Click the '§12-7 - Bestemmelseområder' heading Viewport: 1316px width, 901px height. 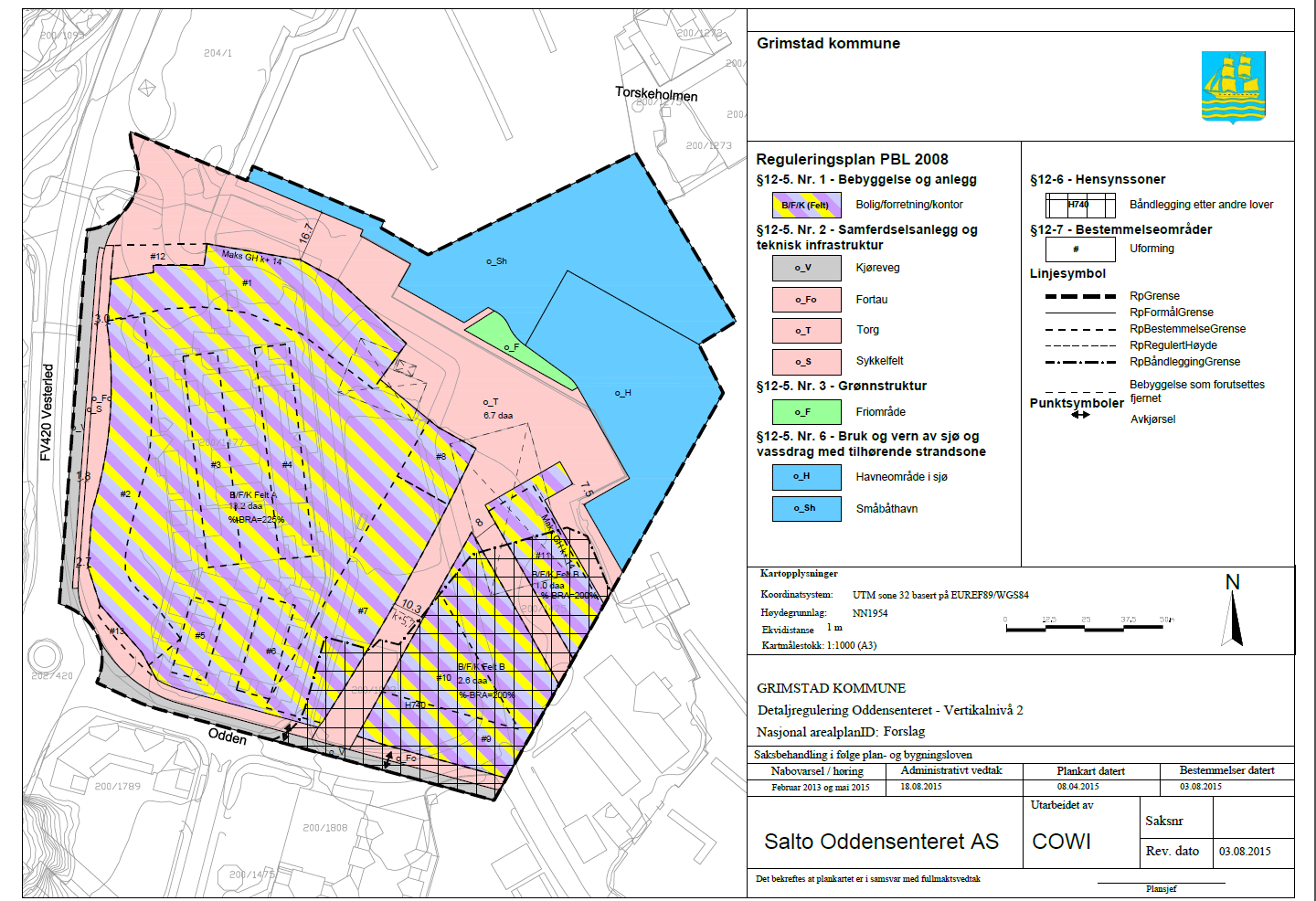click(1120, 229)
